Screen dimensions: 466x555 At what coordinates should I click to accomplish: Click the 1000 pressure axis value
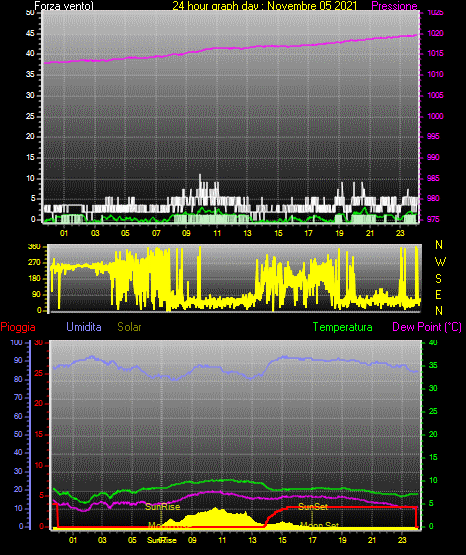pyautogui.click(x=435, y=116)
